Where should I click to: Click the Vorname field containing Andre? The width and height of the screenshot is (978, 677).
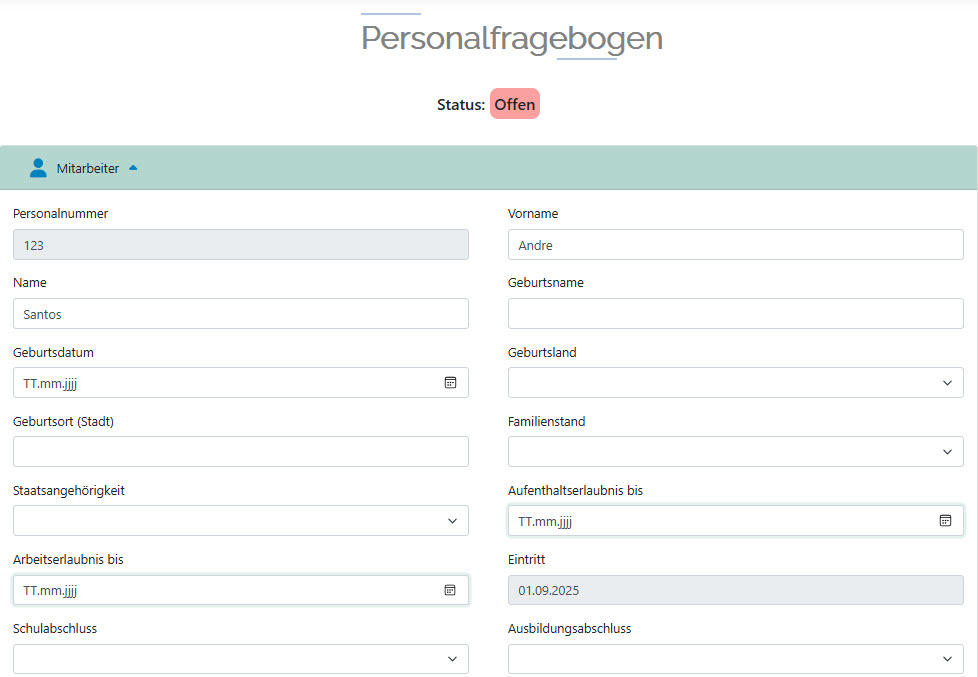(x=735, y=245)
